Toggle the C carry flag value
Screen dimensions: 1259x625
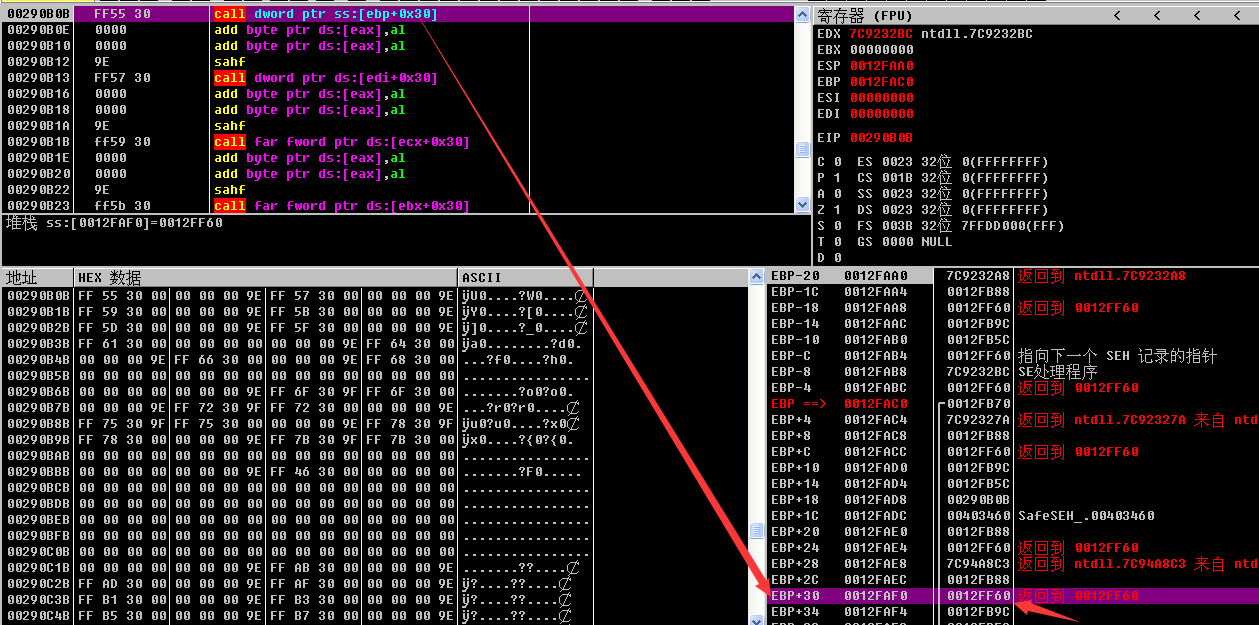(837, 162)
